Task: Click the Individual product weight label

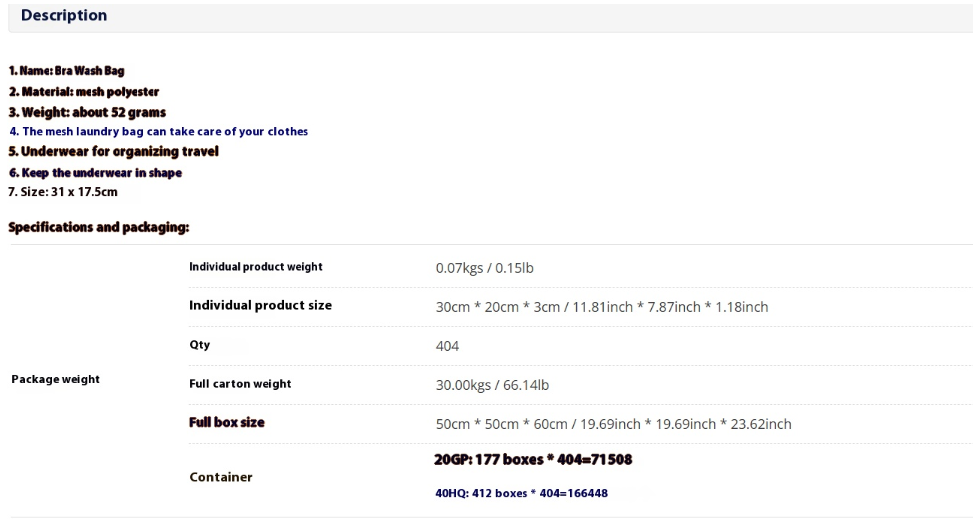Action: (256, 267)
